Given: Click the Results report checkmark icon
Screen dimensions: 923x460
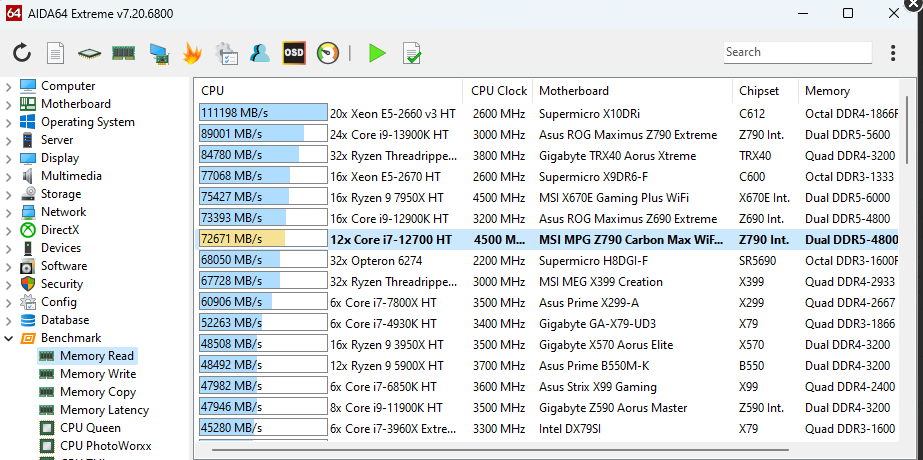Looking at the screenshot, I should click(411, 54).
